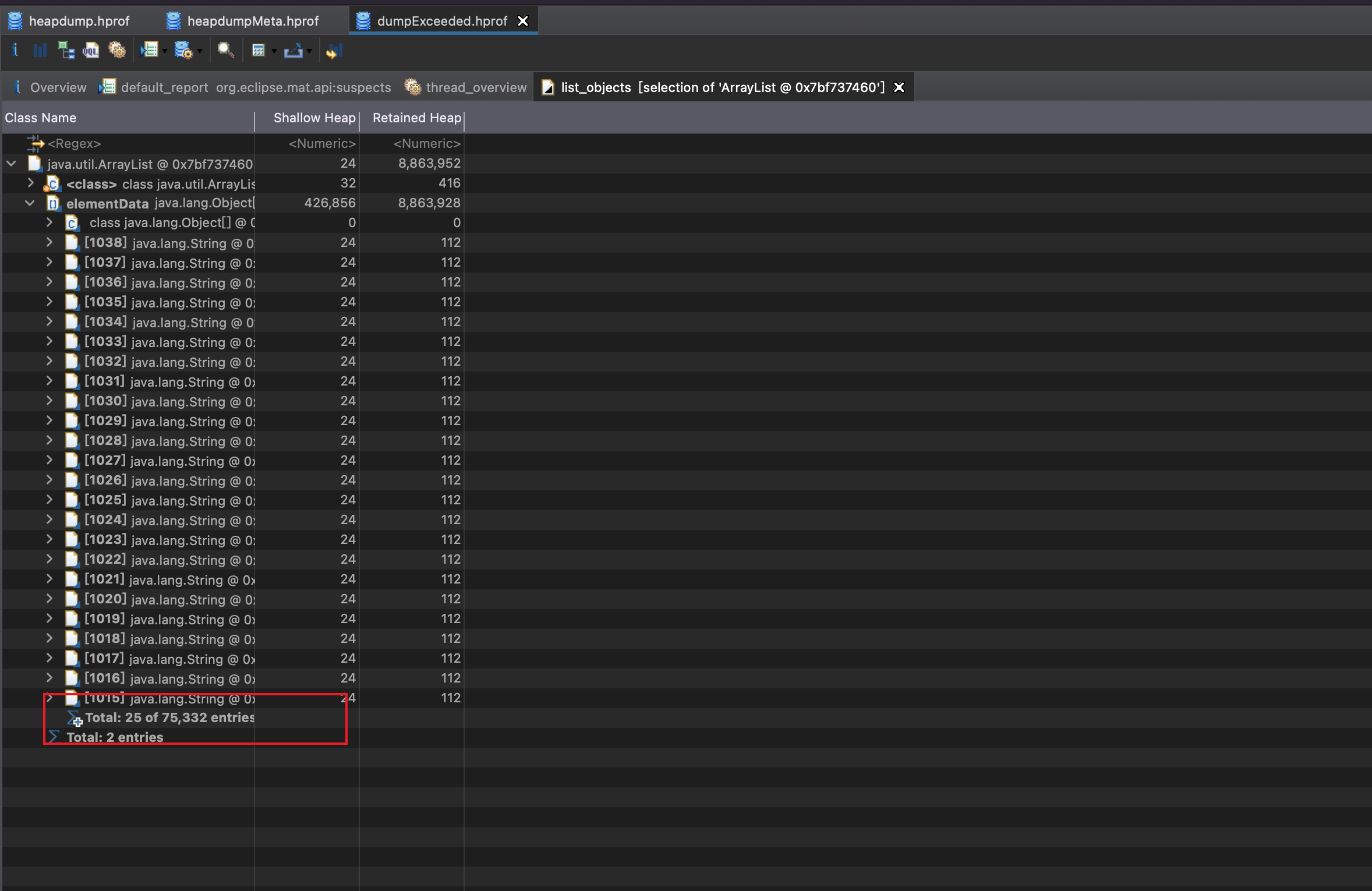Click Find Object by Address magnifier
Viewport: 1372px width, 891px height.
point(226,51)
